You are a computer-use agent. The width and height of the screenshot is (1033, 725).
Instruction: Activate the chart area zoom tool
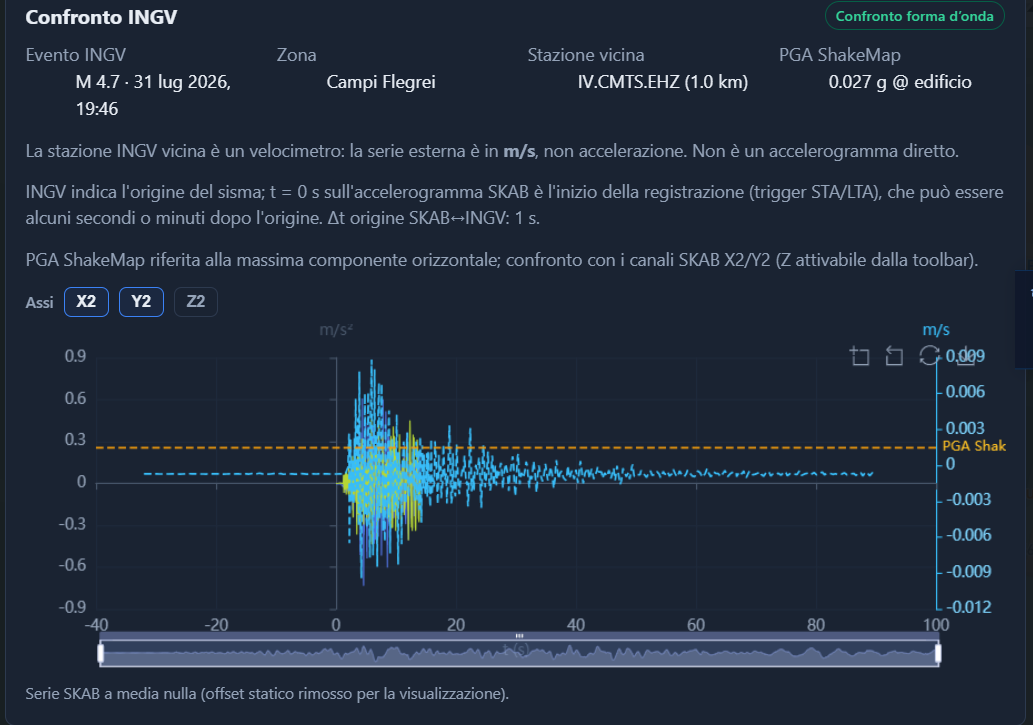point(860,356)
